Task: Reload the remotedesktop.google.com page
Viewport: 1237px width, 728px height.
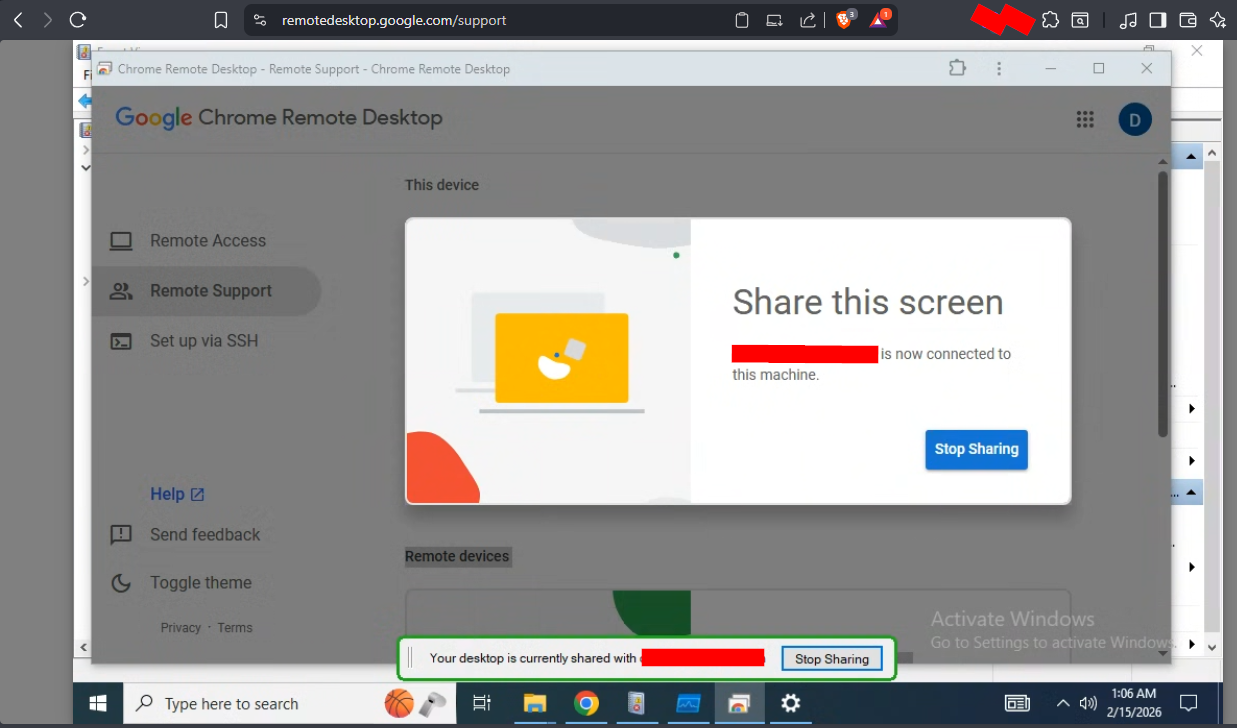Action: pyautogui.click(x=78, y=20)
